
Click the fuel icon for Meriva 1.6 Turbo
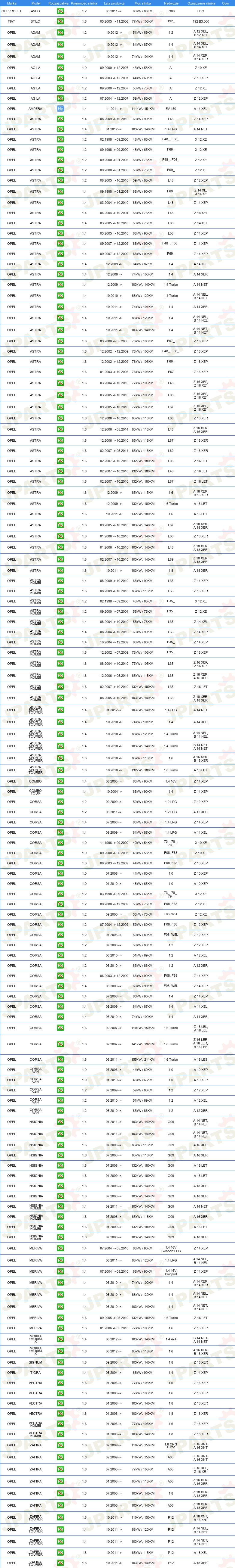(60, 1318)
